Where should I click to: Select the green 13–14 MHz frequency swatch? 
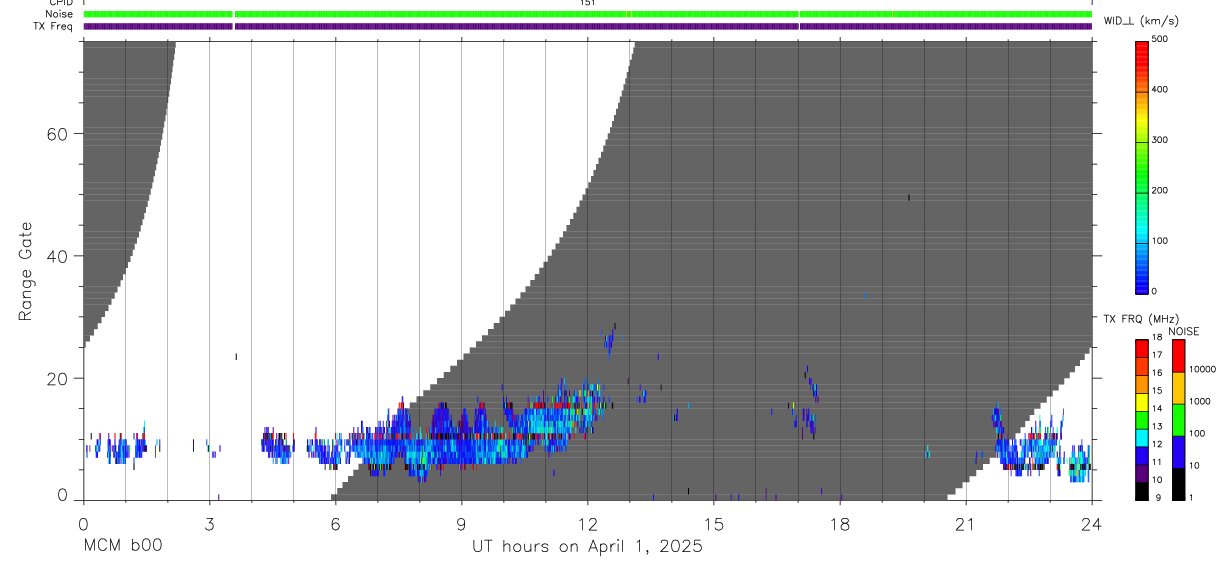(1142, 420)
